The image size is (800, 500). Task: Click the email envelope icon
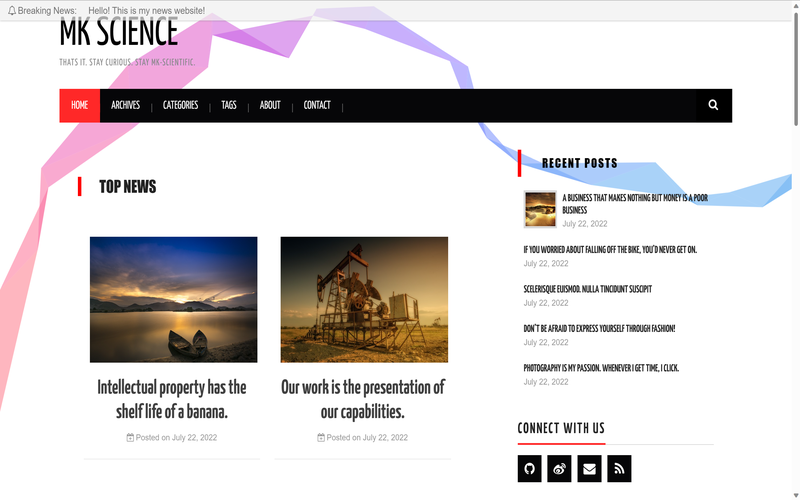pyautogui.click(x=589, y=468)
